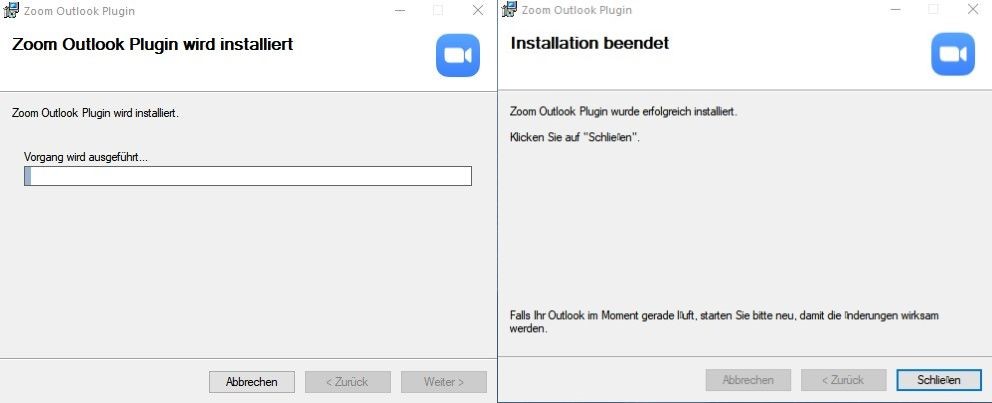Close the right installer window
The image size is (992, 403).
click(x=973, y=9)
